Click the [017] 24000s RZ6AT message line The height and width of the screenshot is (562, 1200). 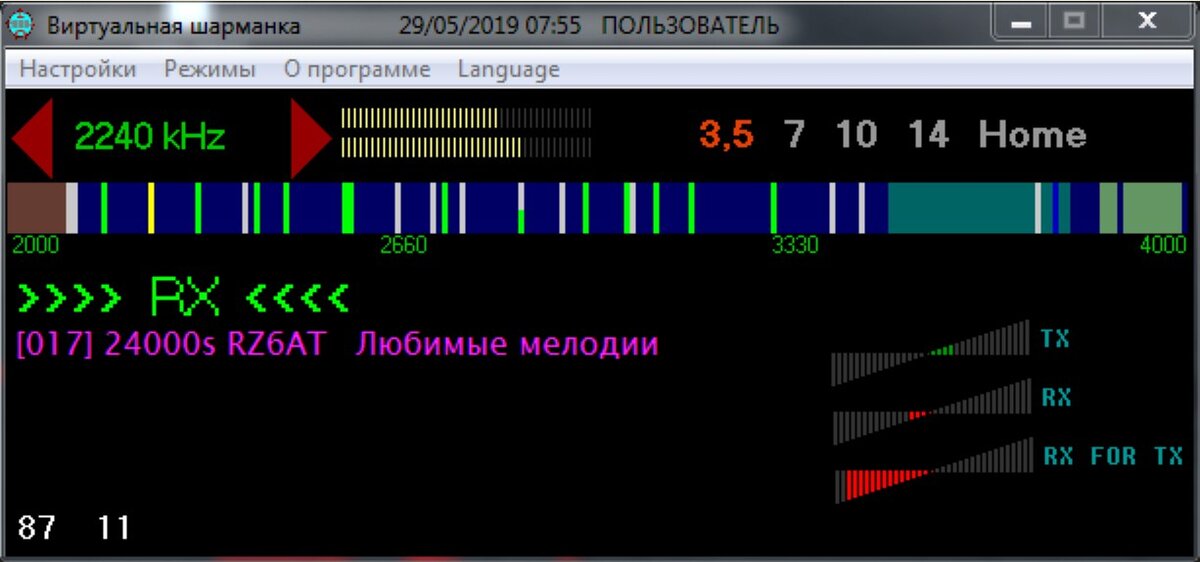pos(338,345)
